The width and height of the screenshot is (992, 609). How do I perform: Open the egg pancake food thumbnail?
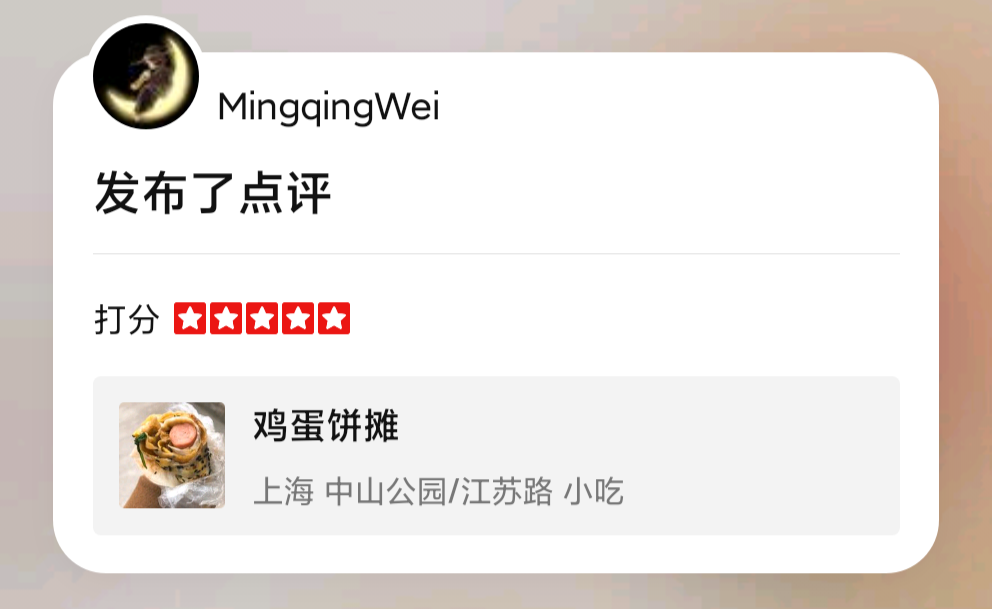172,455
